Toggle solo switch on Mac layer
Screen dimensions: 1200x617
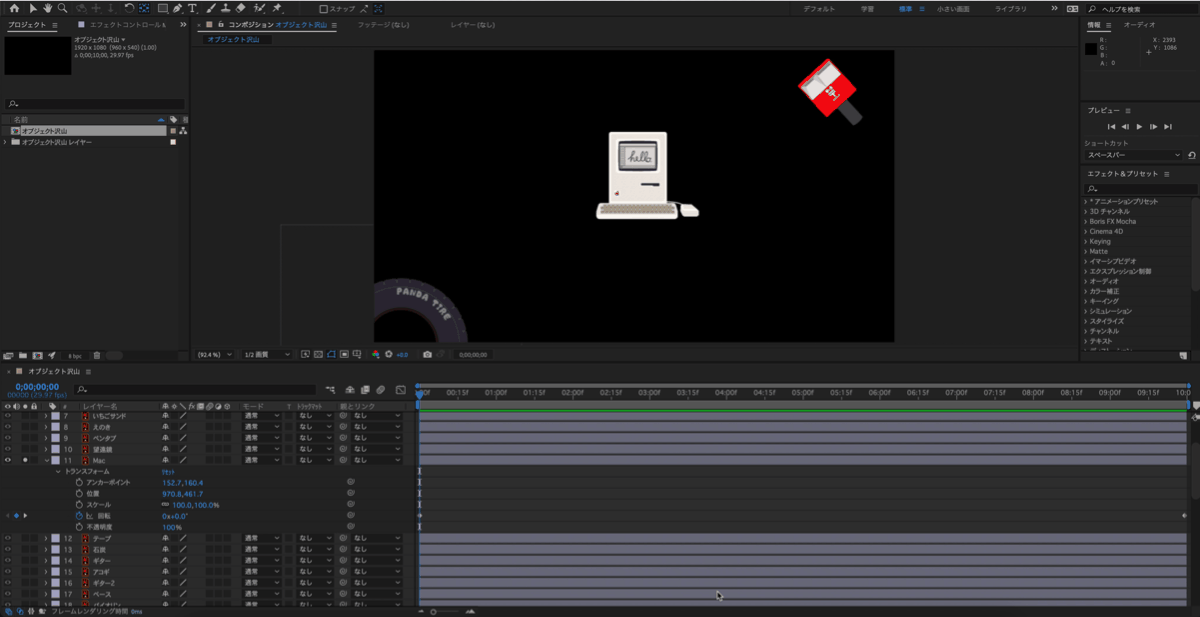[x=25, y=460]
